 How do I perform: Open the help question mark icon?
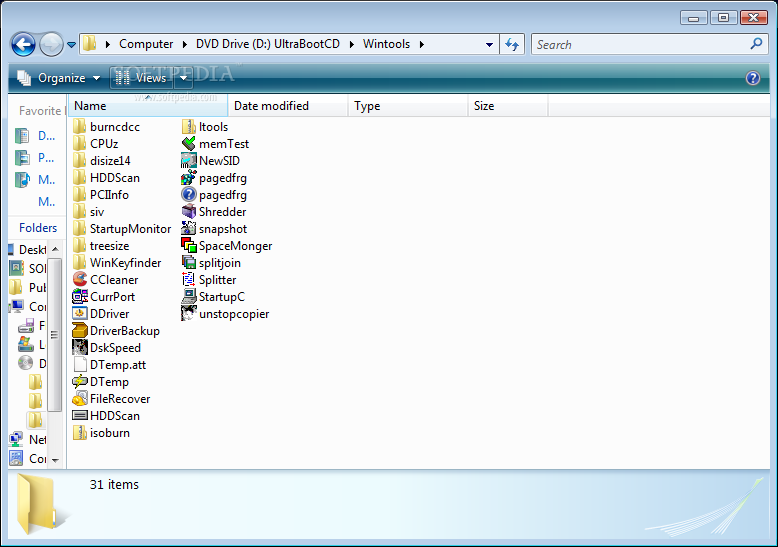pos(753,78)
